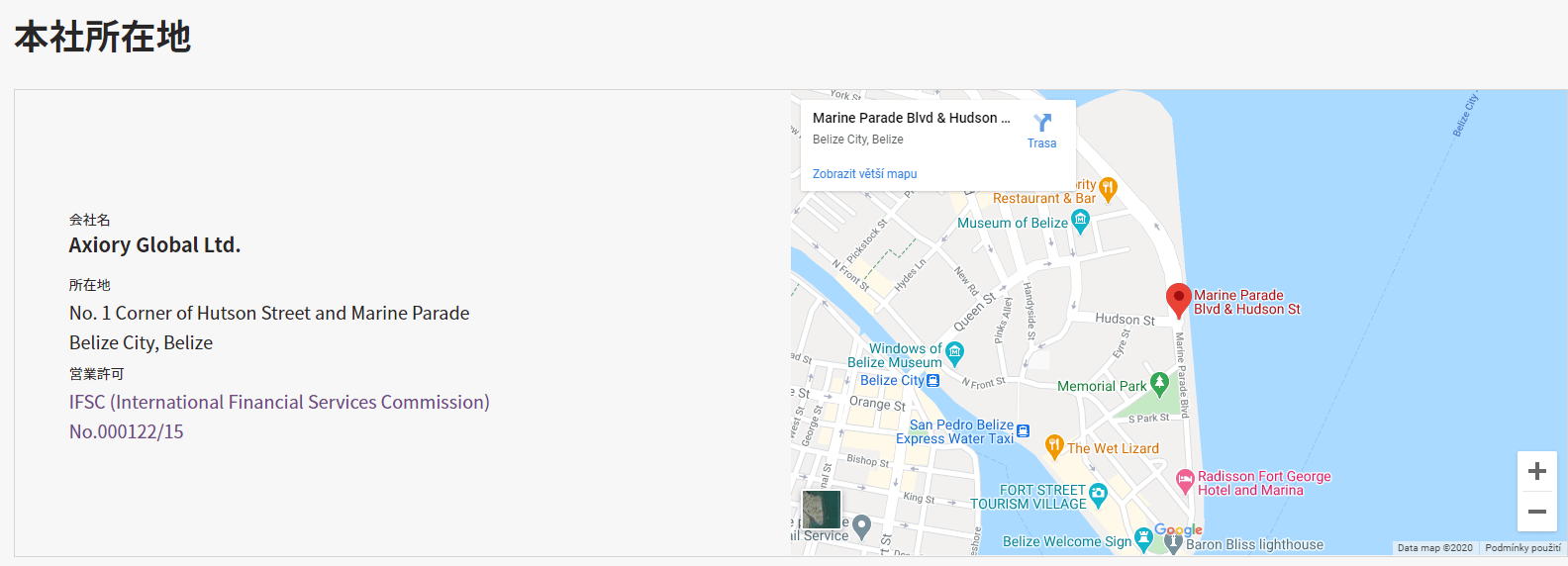Click the Axiory Global Ltd. company name
This screenshot has width=1568, height=566.
point(154,245)
